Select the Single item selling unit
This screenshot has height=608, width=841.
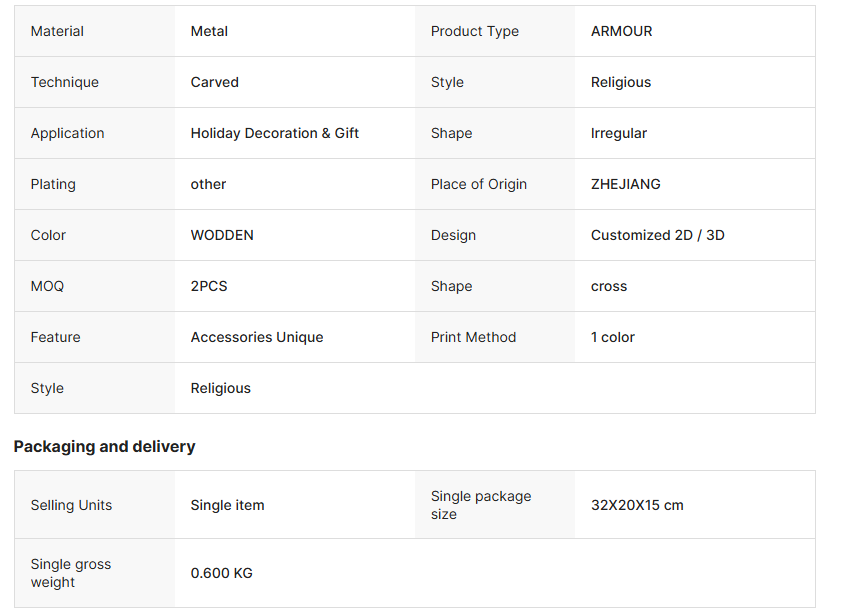pos(227,505)
